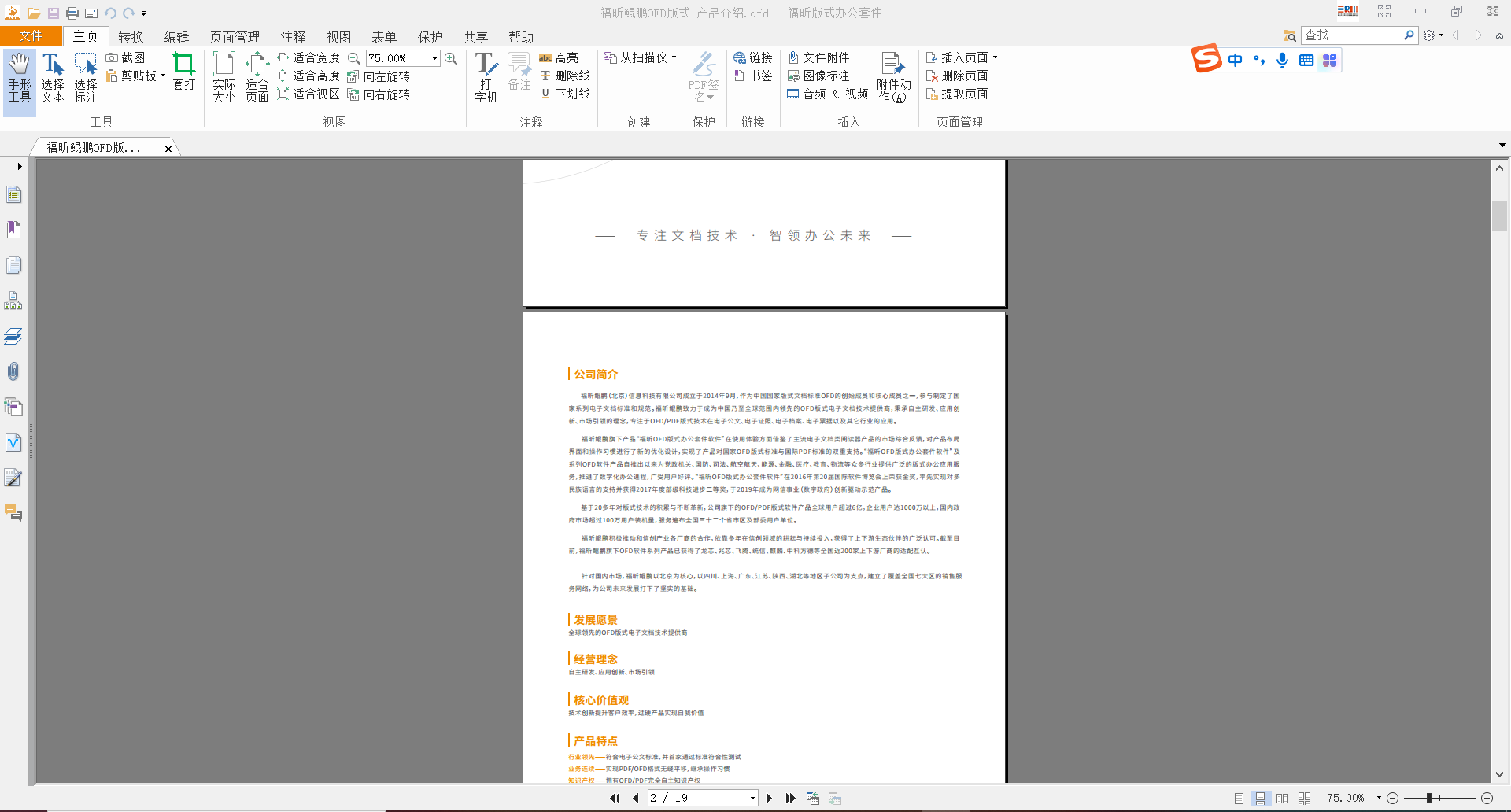Switch to the 页面管理 ribbon tab
This screenshot has width=1511, height=812.
coord(235,37)
